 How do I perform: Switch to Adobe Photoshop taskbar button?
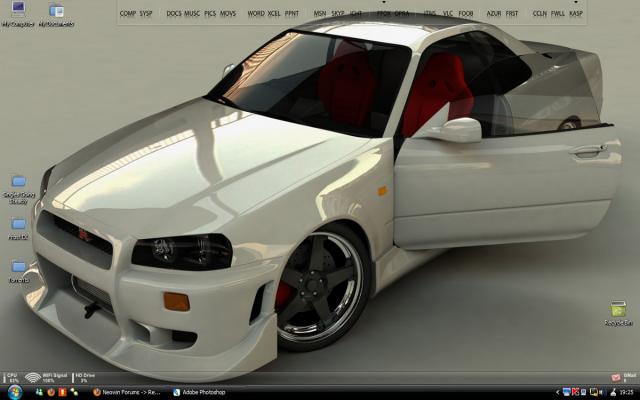(x=199, y=392)
